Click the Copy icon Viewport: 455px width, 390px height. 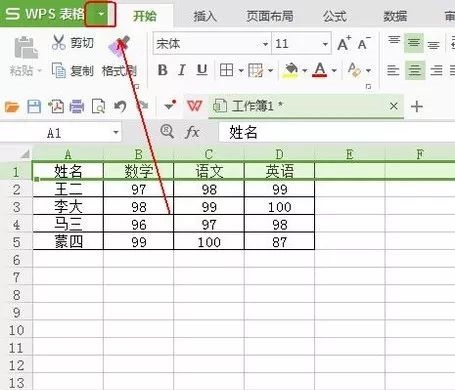[x=59, y=70]
